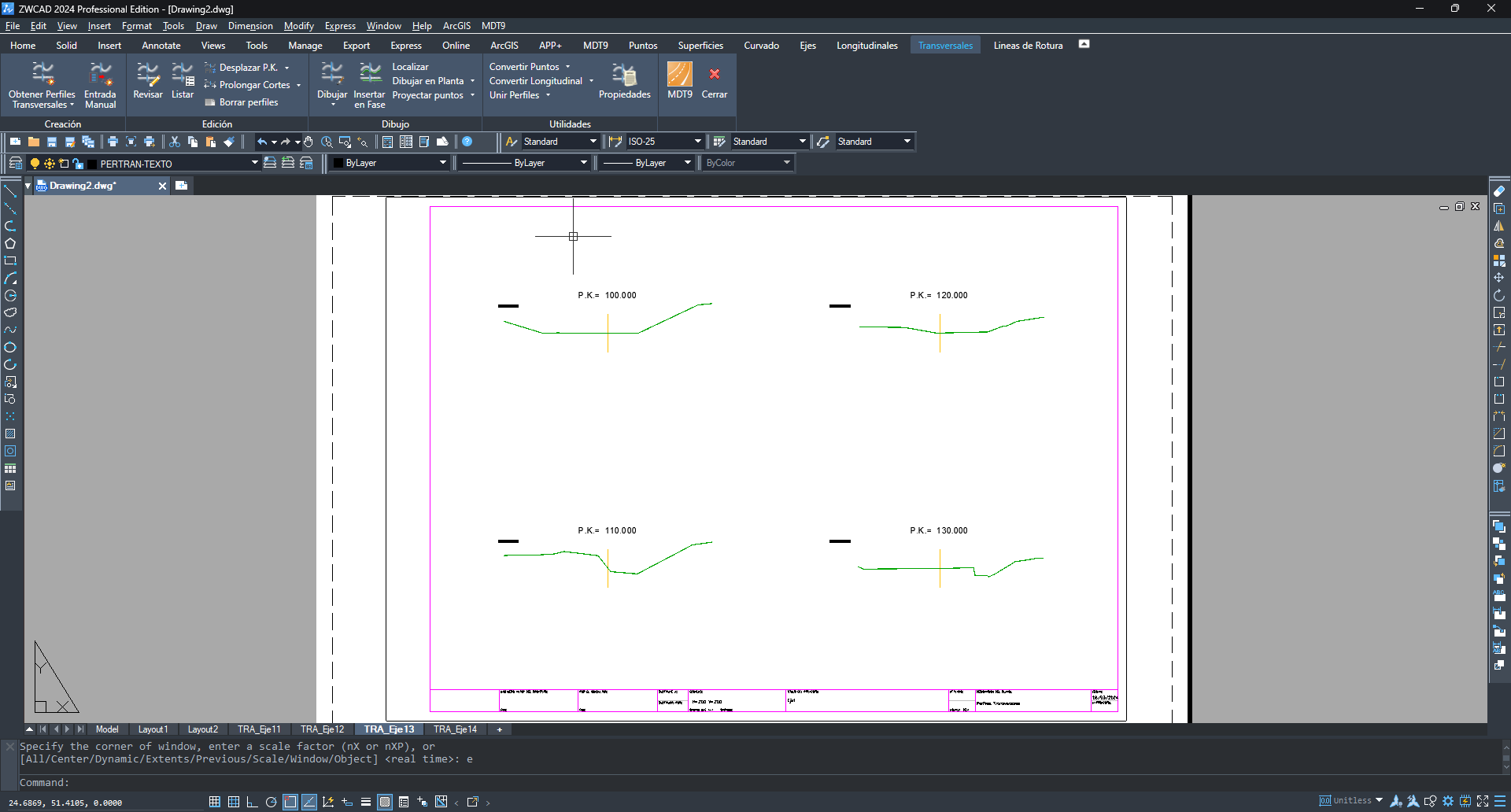Select the Pan hand tool

[308, 142]
